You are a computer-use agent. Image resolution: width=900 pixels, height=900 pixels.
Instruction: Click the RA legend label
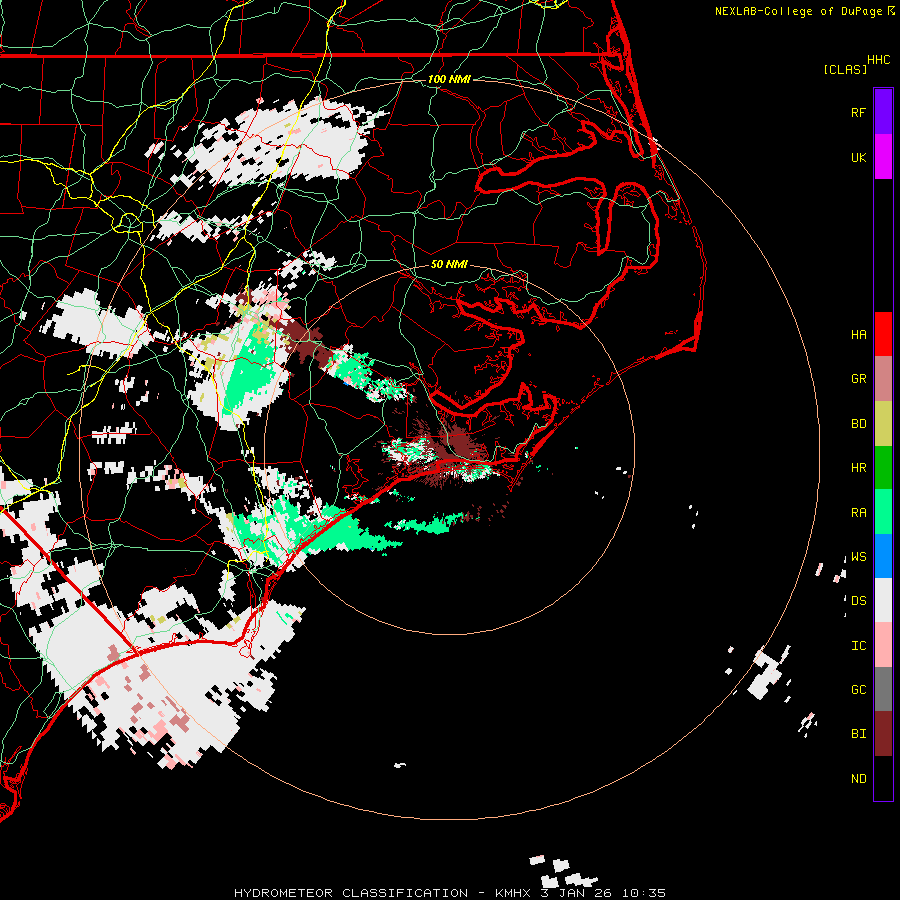[x=858, y=513]
